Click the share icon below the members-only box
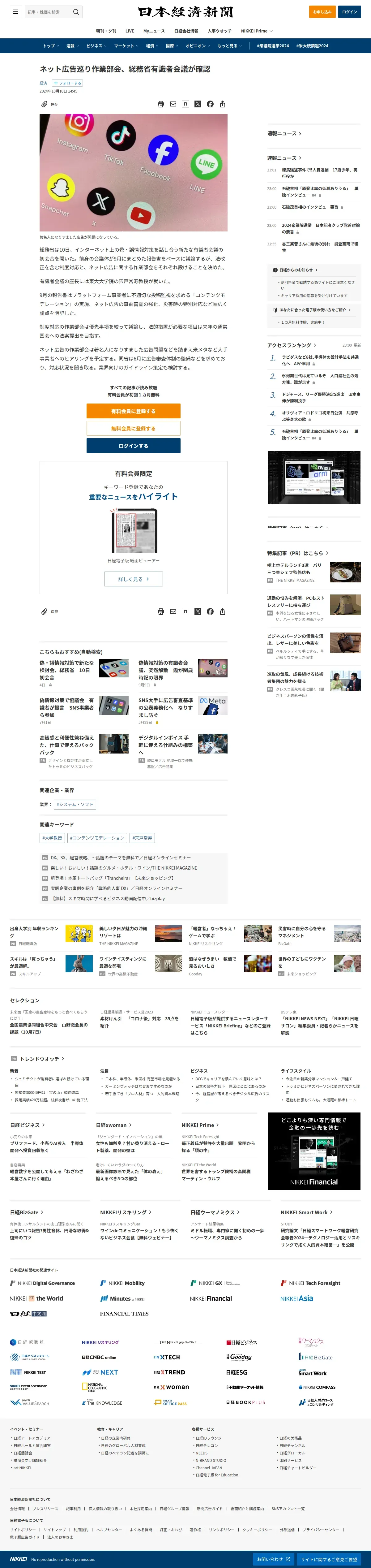 (x=223, y=611)
